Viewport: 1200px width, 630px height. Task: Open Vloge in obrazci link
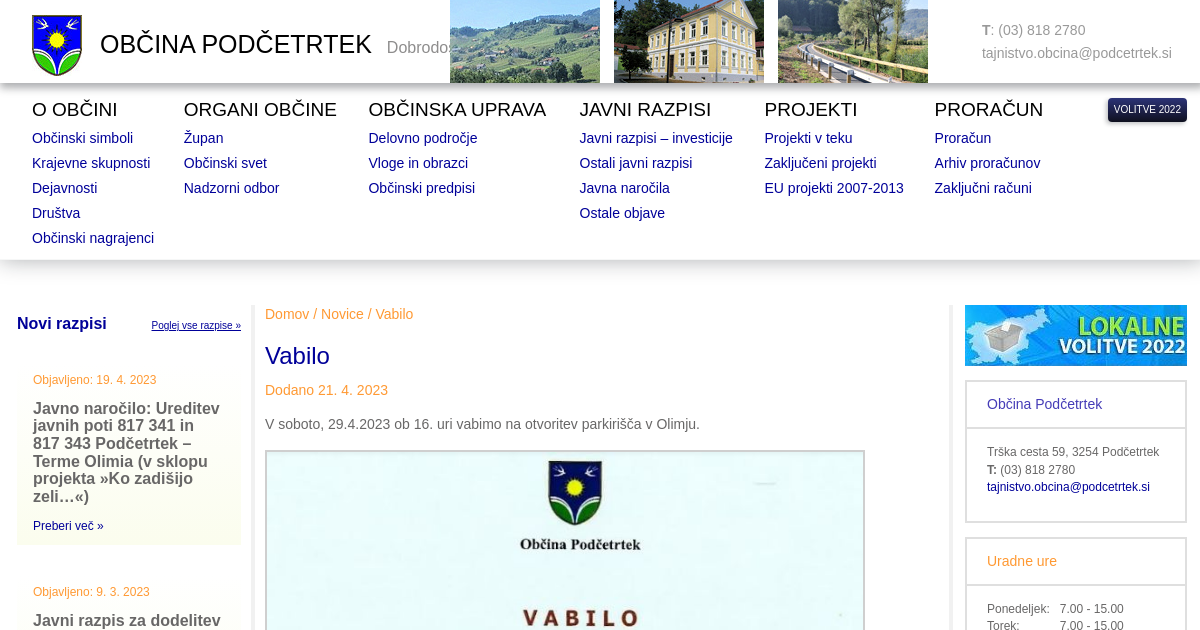tap(417, 163)
